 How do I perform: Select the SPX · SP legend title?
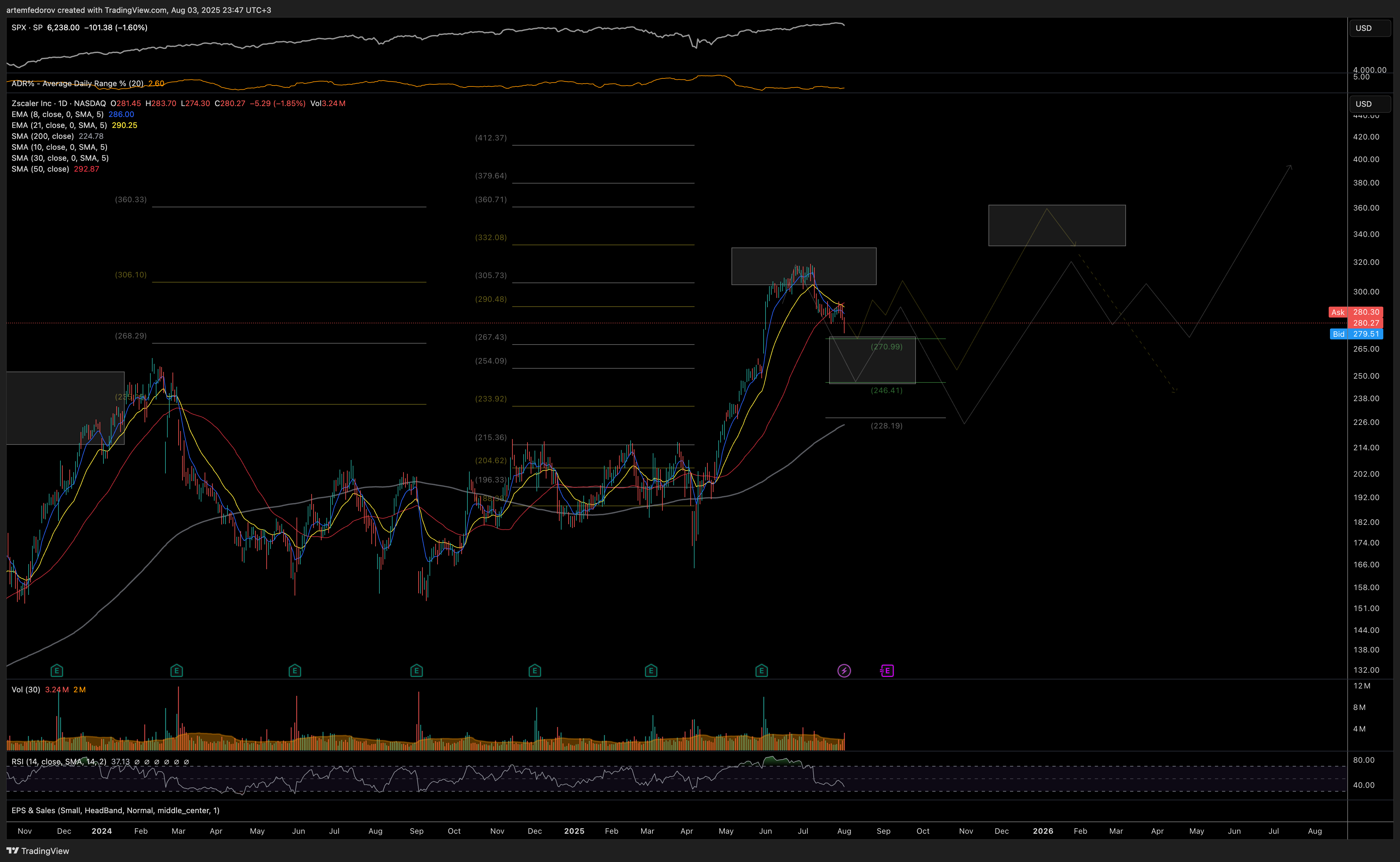(x=27, y=27)
